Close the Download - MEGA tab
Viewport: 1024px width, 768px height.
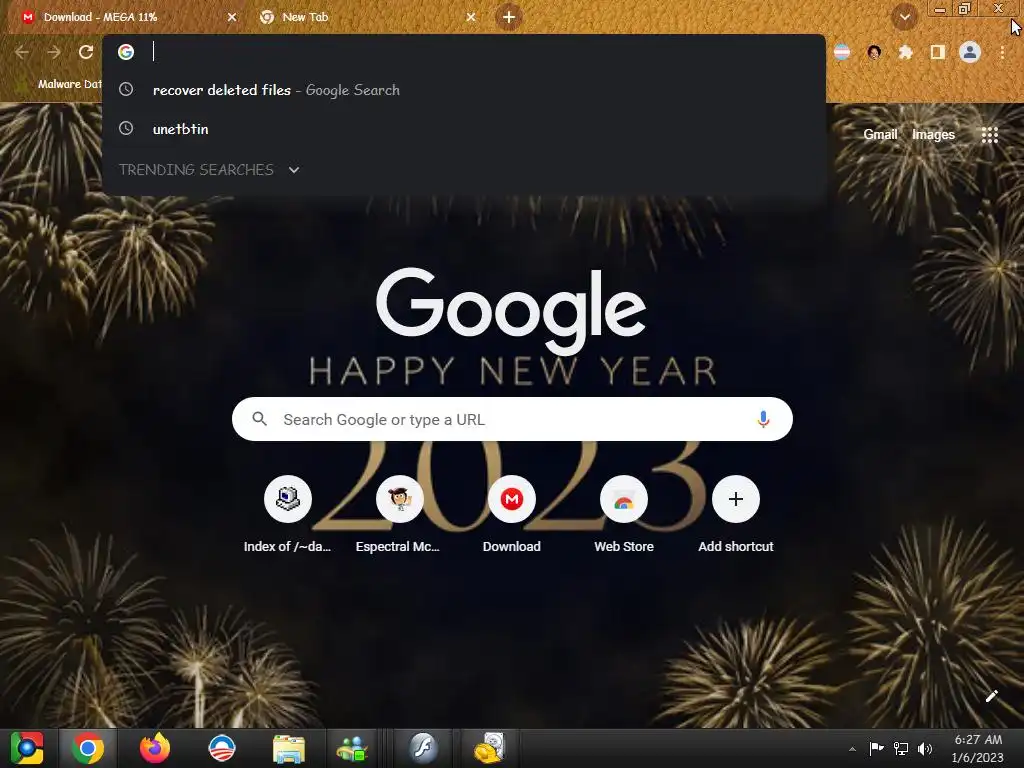[232, 17]
